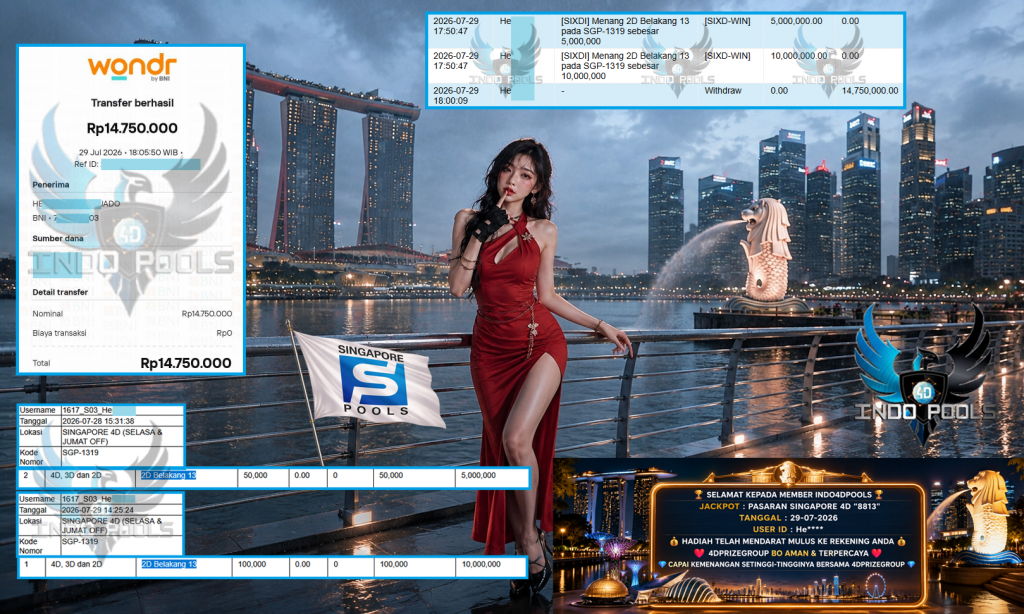
Task: Click 'HADIAH TELAH MENDARAT MULUS KE REKENING ANDA' line
Action: tap(788, 541)
